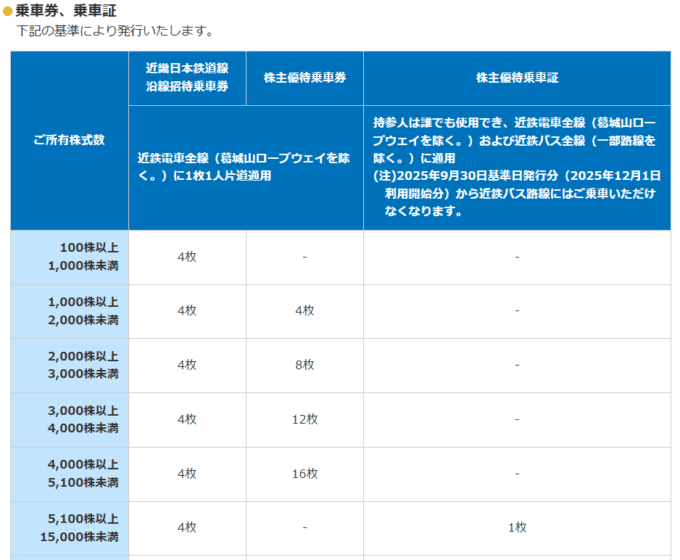Click row label '2,000株以上 3,000株未満'

[x=69, y=365]
